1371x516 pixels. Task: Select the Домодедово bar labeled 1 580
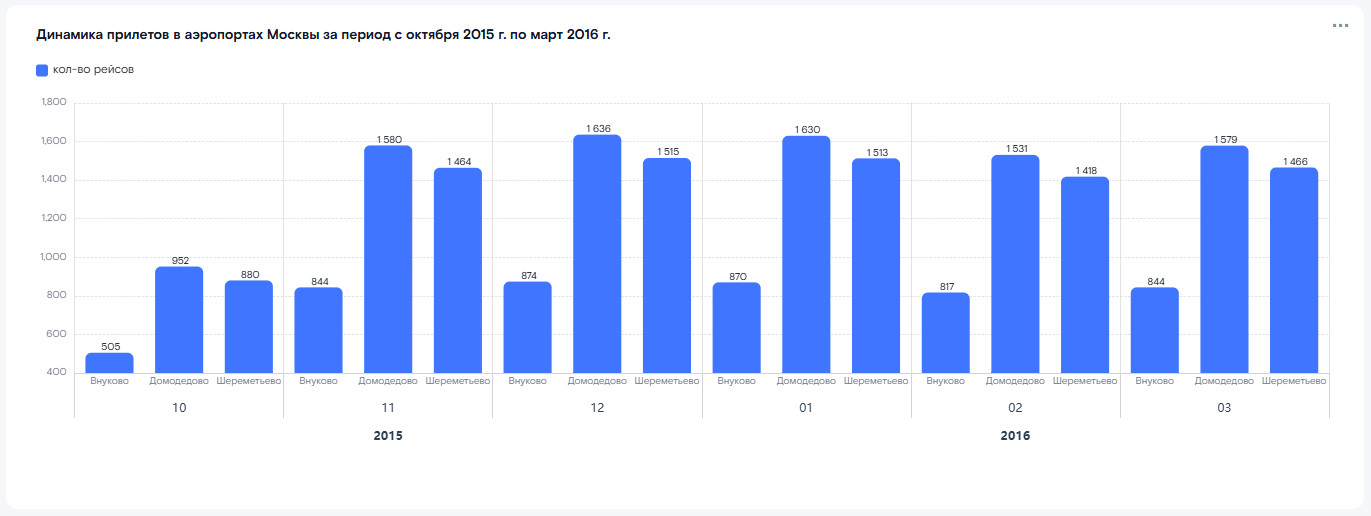(388, 260)
